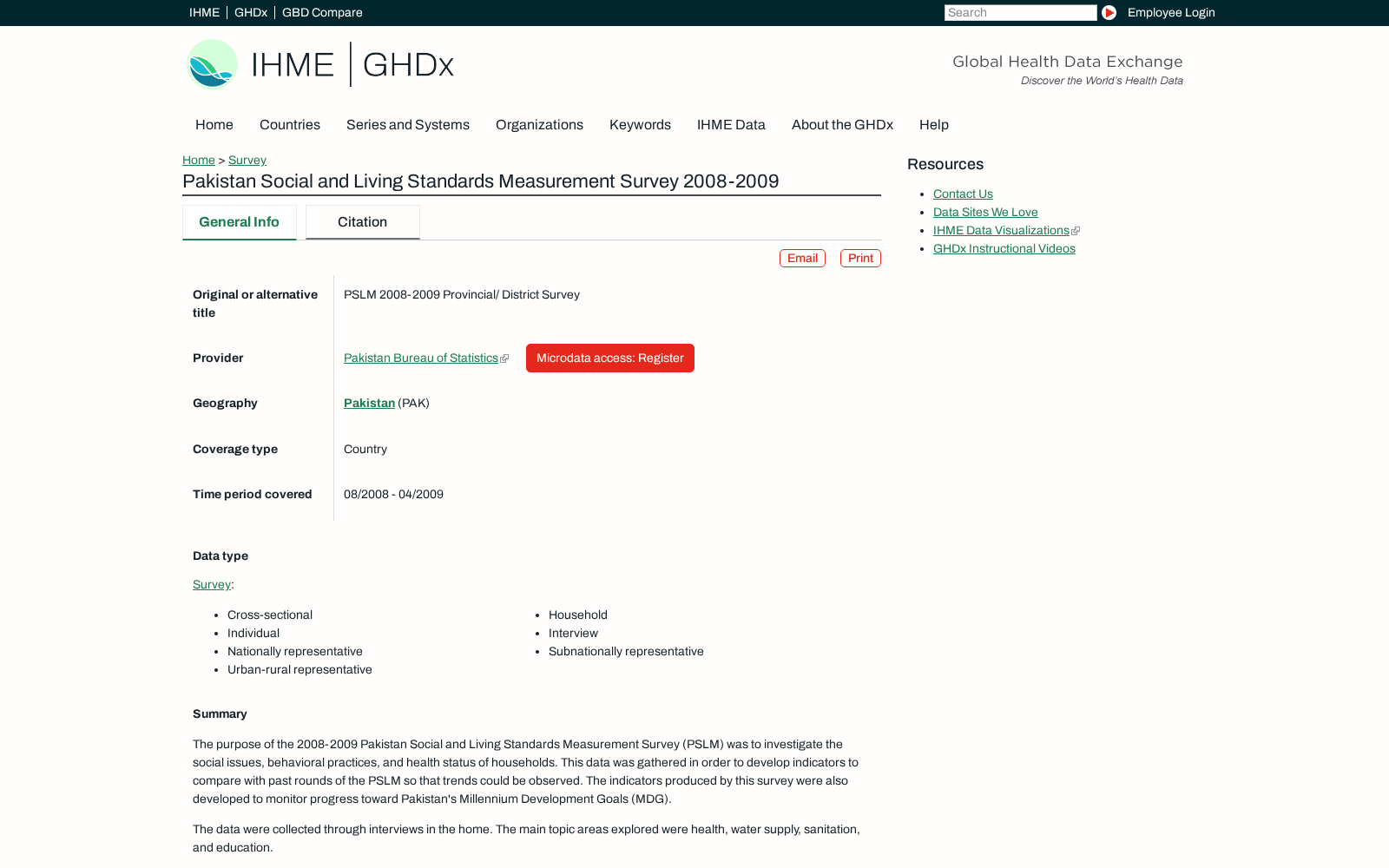The width and height of the screenshot is (1389, 868).
Task: Focus the Search input field
Action: pyautogui.click(x=1020, y=12)
